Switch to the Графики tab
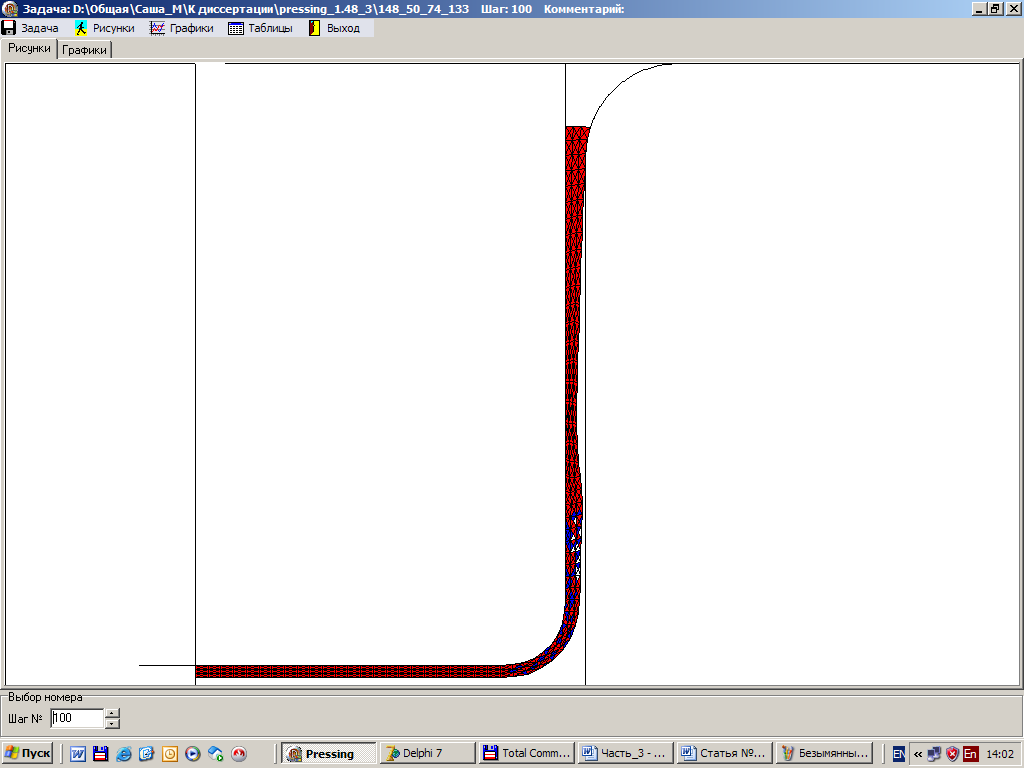The image size is (1024, 768). coord(85,50)
